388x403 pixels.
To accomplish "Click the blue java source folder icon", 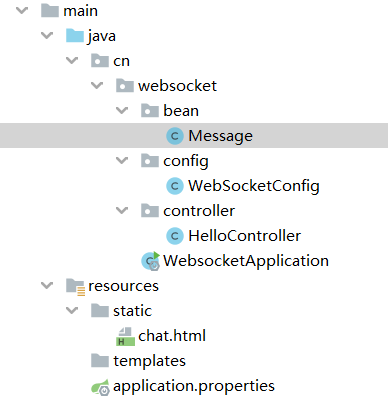I will (x=75, y=35).
